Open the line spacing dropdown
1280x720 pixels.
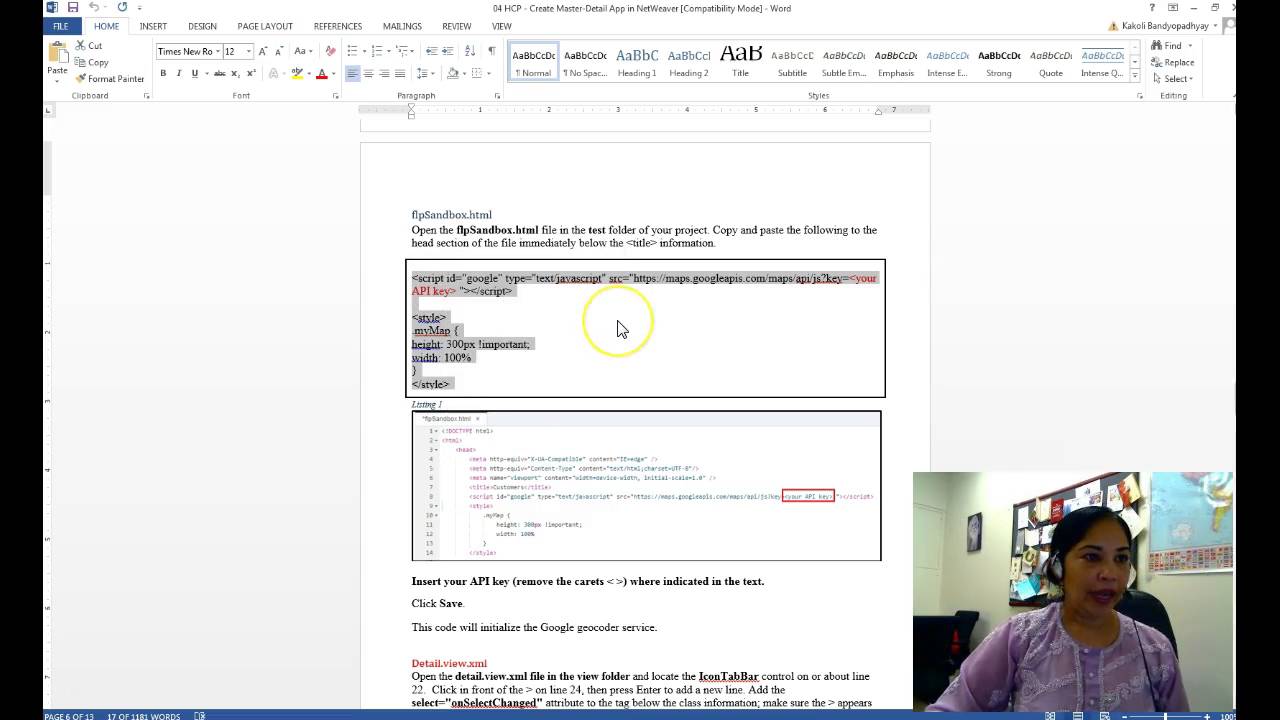[x=426, y=73]
